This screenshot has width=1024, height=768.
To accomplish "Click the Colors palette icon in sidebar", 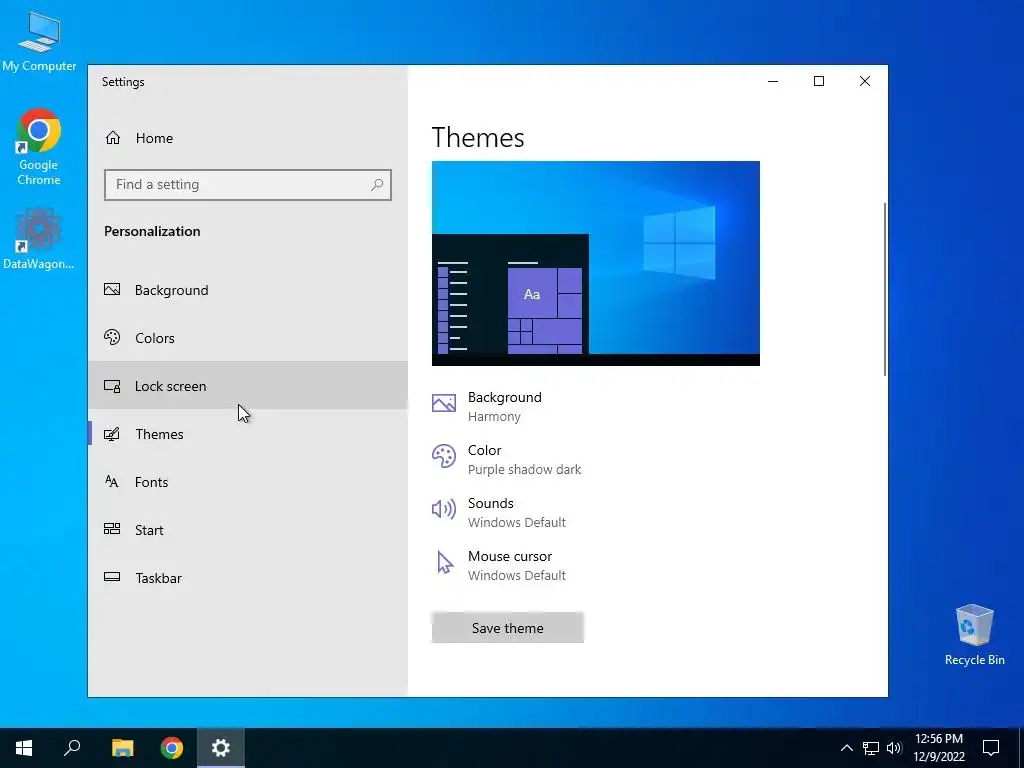I will [112, 338].
